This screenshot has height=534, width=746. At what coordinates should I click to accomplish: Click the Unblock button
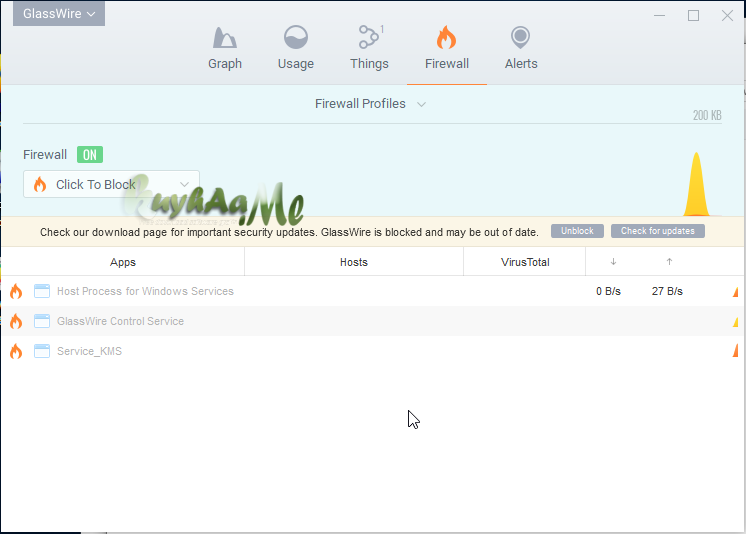pos(577,231)
